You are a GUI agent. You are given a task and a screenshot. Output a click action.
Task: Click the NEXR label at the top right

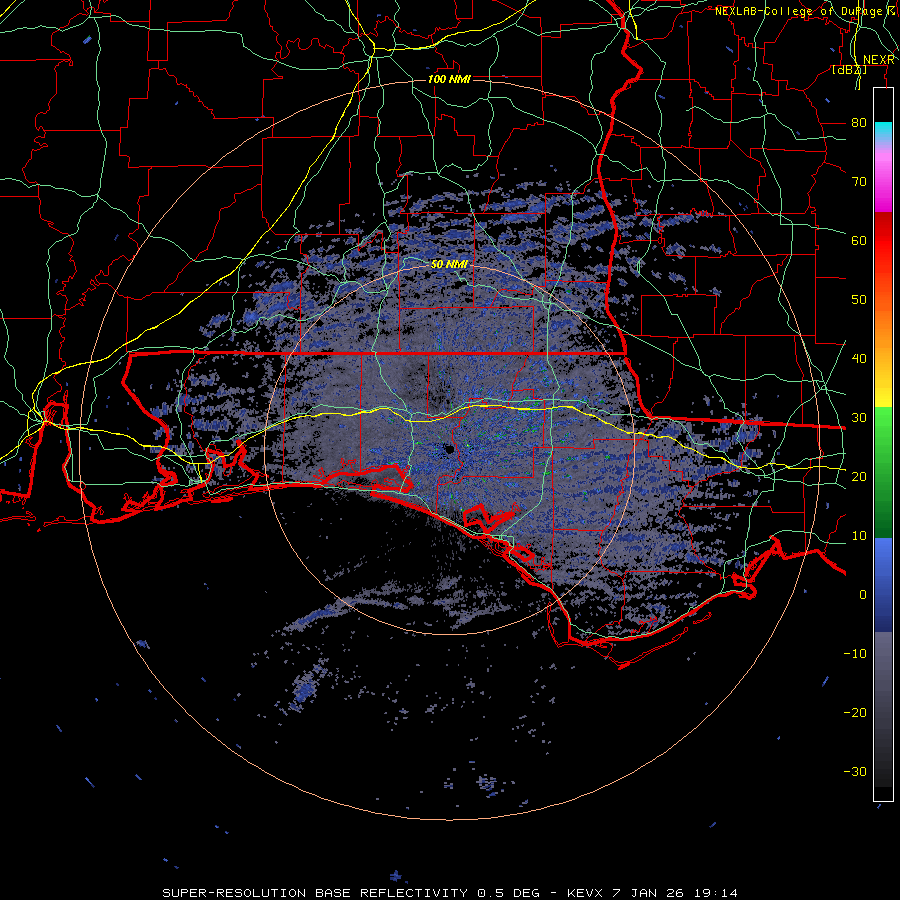pyautogui.click(x=878, y=60)
